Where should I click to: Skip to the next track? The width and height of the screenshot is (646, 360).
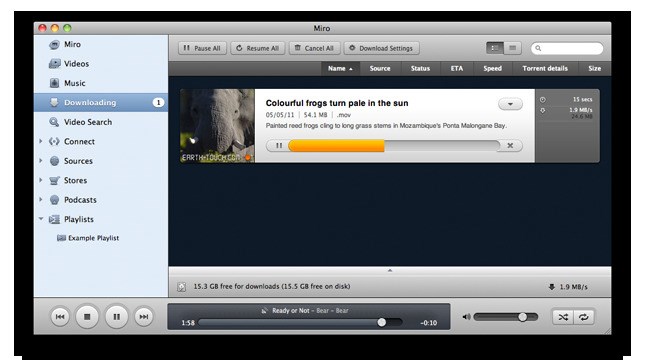[143, 317]
